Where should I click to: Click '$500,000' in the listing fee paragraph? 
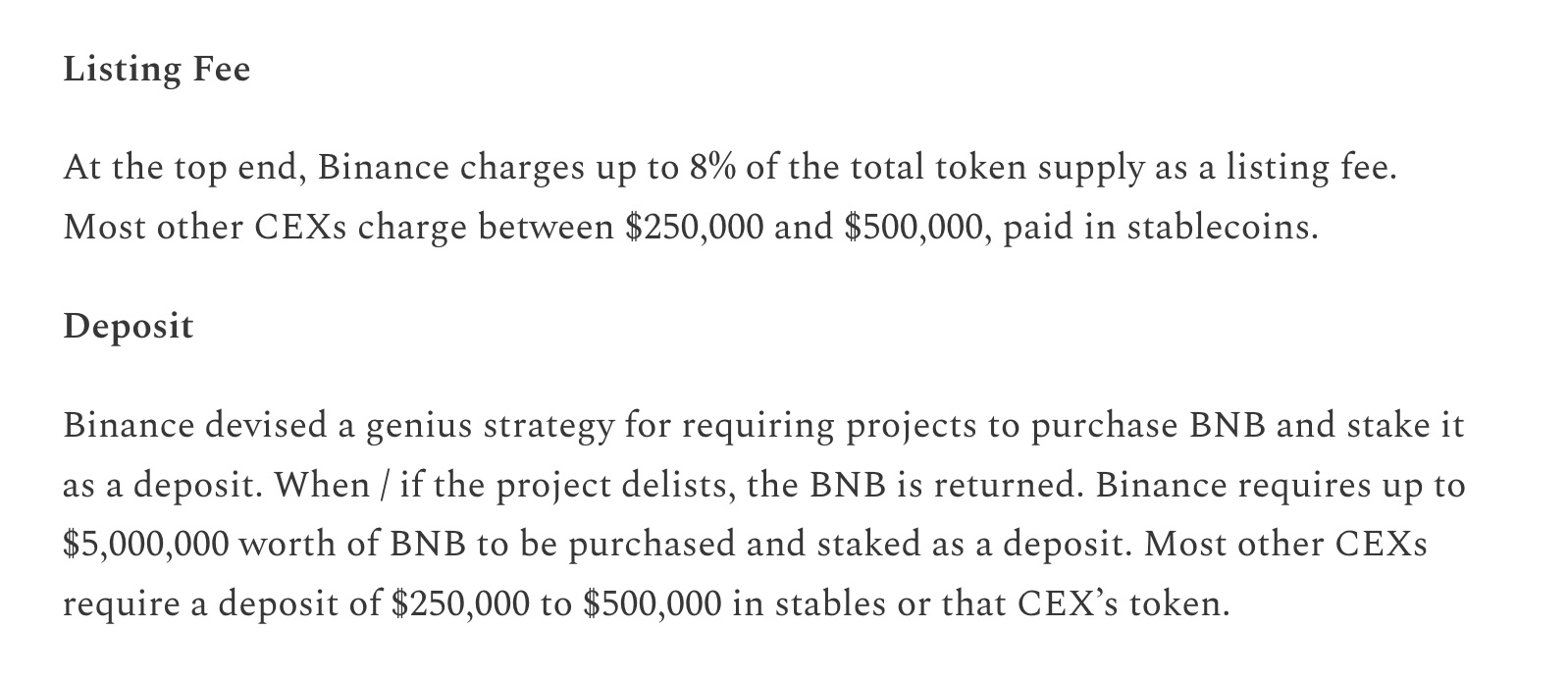(914, 228)
